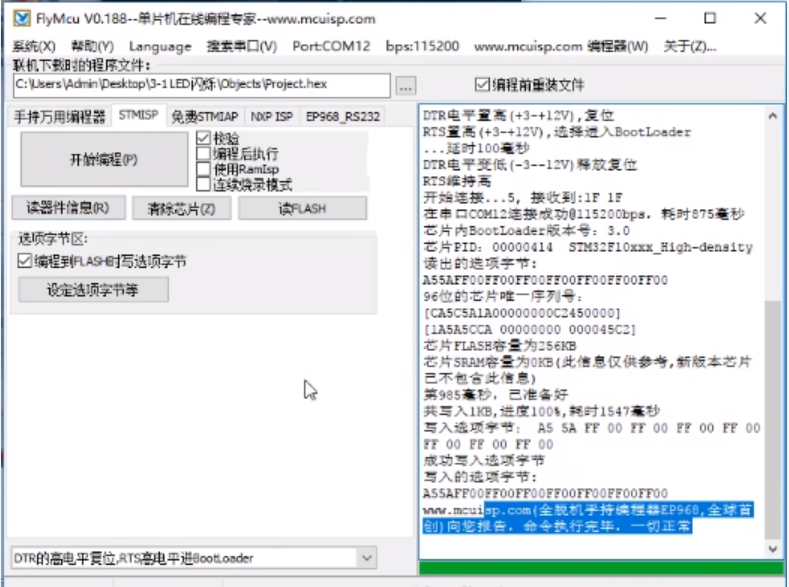Open the Language menu
Viewport: 789px width, 587px height.
coord(160,46)
